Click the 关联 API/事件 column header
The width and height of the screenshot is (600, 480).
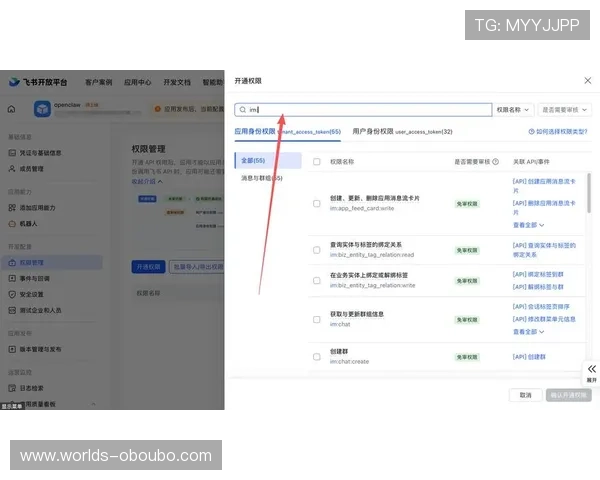pos(531,162)
